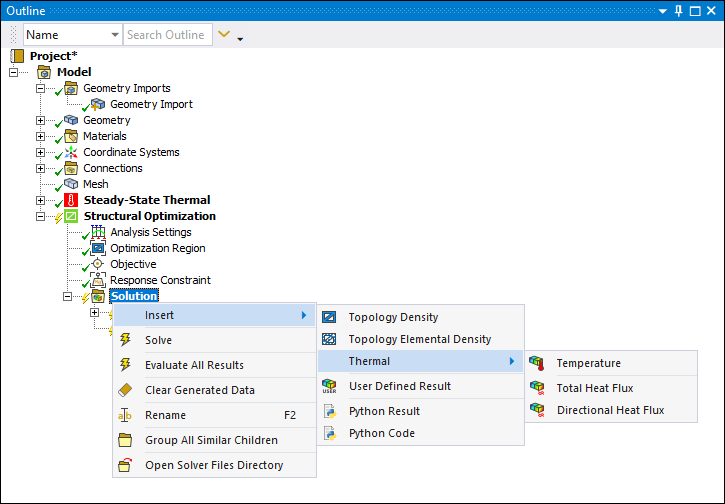Click the Temperature result icon
This screenshot has width=725, height=504.
tap(537, 363)
